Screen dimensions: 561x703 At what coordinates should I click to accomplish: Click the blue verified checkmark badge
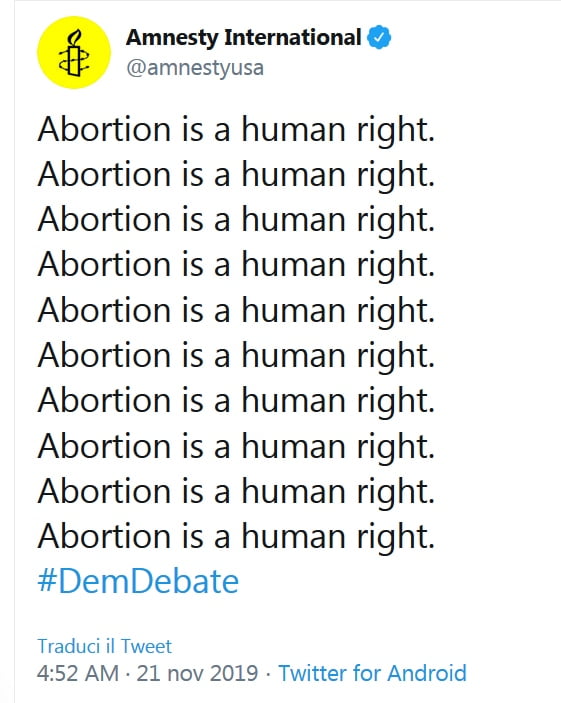[379, 38]
